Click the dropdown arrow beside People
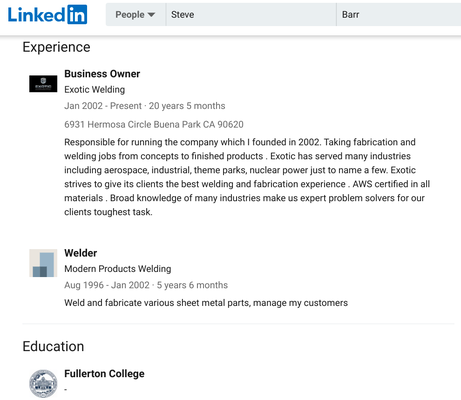The height and width of the screenshot is (400, 461). click(151, 15)
